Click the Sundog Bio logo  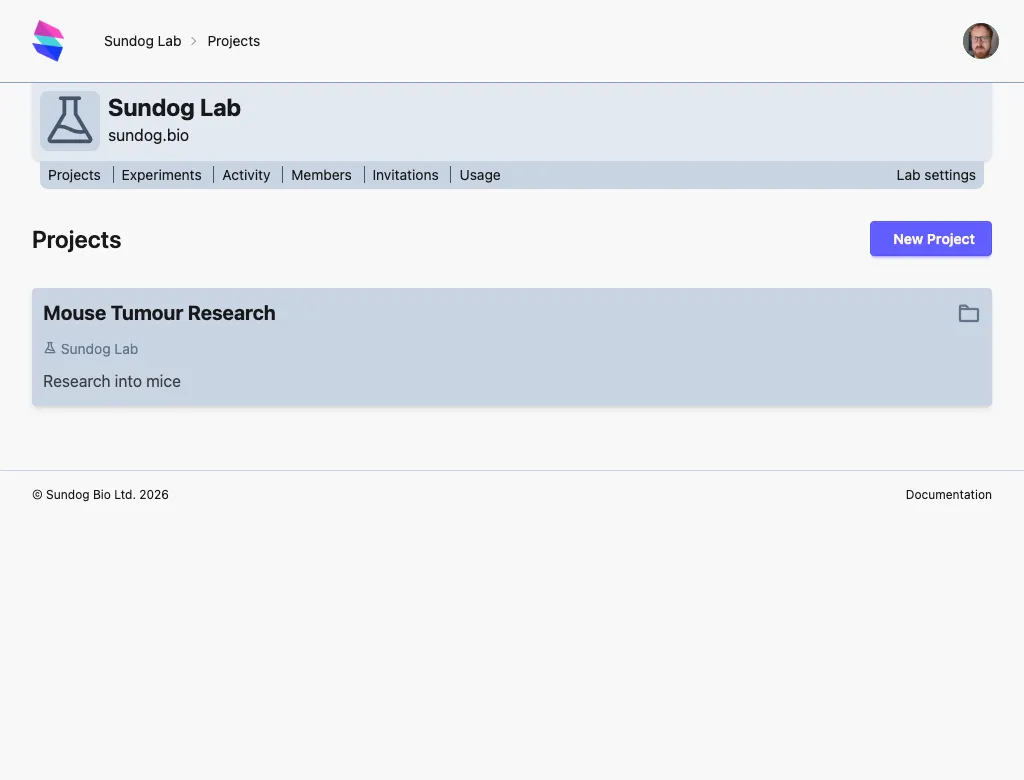pyautogui.click(x=48, y=40)
